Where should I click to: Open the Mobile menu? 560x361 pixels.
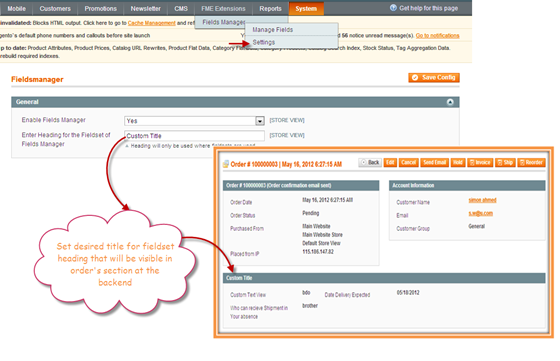point(16,8)
